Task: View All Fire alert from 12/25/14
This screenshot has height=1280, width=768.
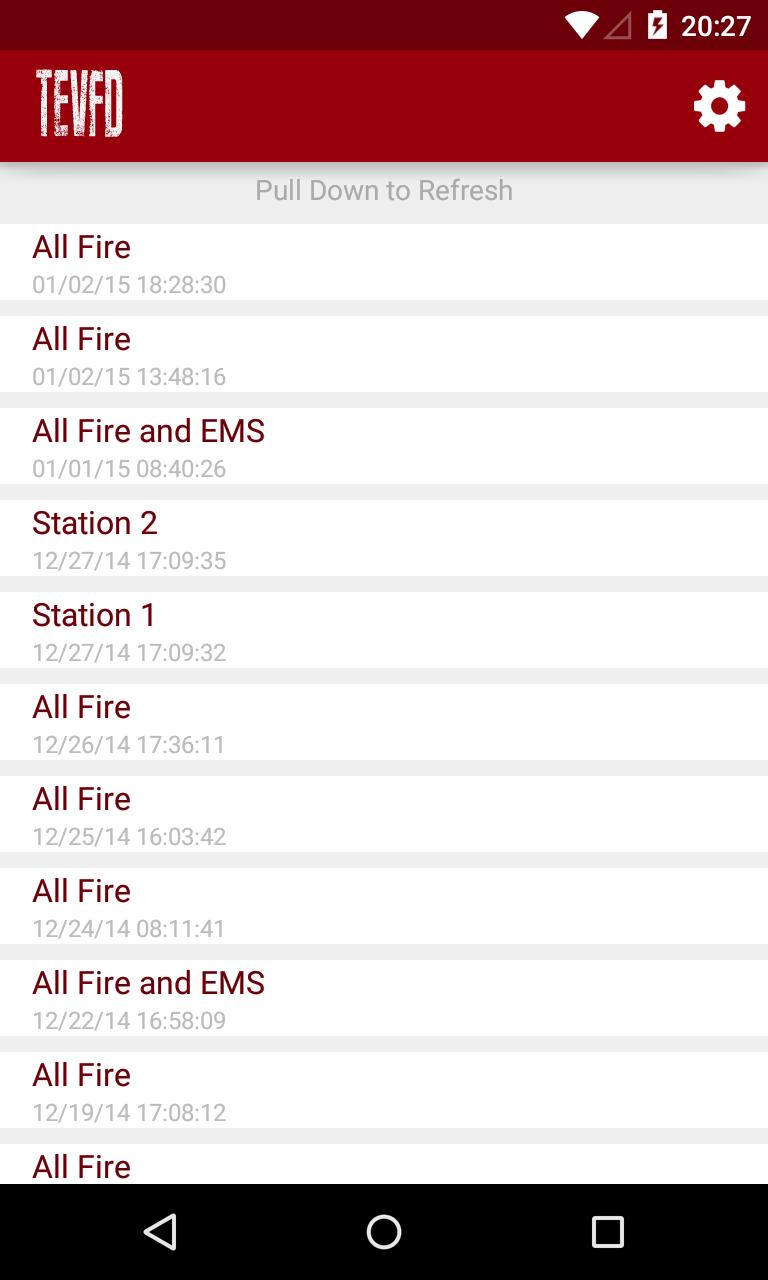Action: click(384, 814)
